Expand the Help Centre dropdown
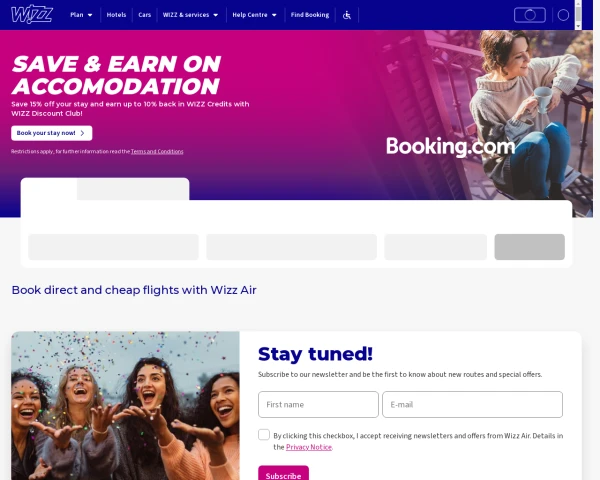The width and height of the screenshot is (600, 480). [x=254, y=15]
